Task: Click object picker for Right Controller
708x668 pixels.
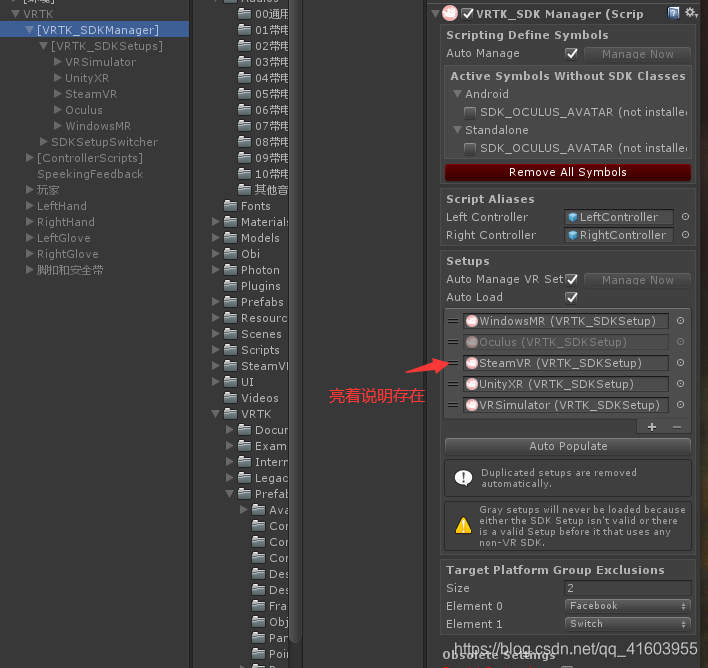Action: pos(685,235)
